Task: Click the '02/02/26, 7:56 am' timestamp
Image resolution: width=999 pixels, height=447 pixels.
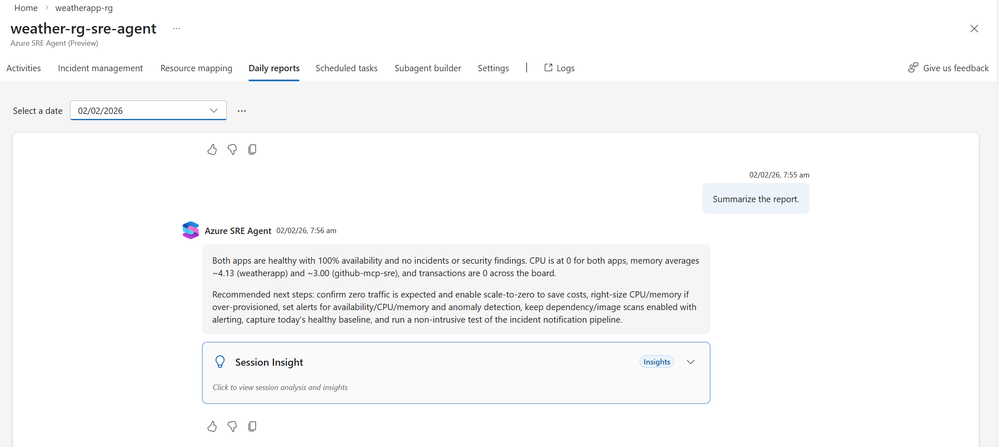Action: click(x=306, y=231)
